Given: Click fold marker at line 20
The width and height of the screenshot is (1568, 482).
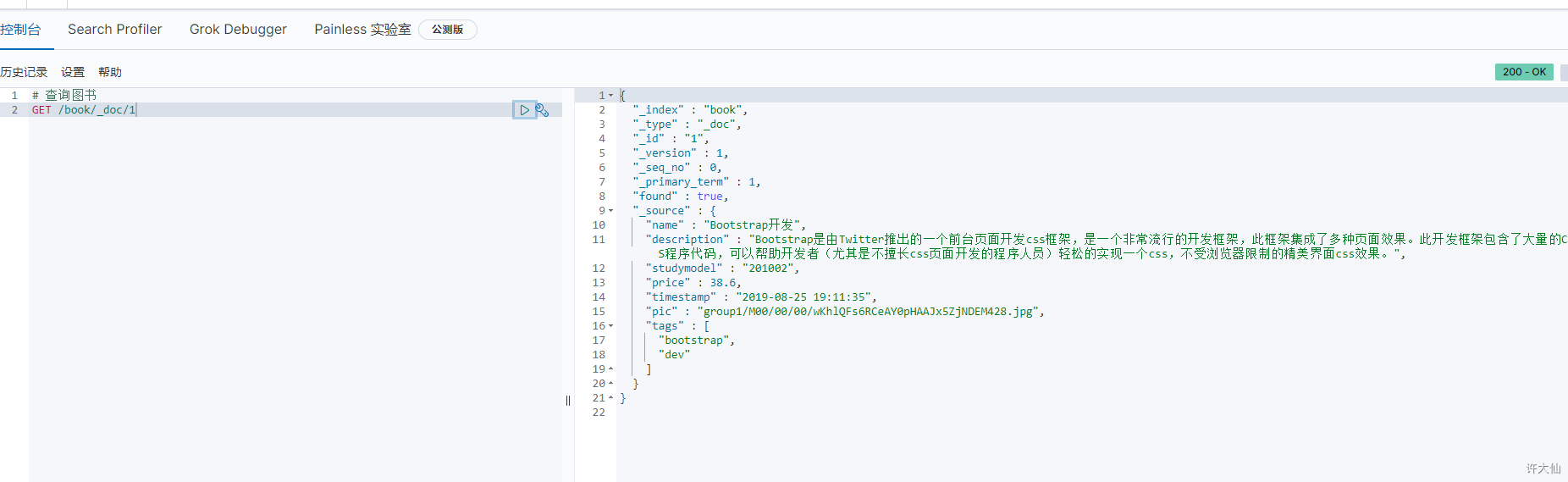Looking at the screenshot, I should [x=611, y=384].
